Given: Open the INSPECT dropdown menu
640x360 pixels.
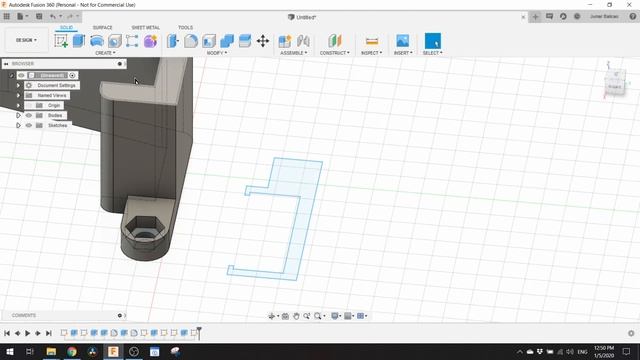Looking at the screenshot, I should click(x=372, y=53).
